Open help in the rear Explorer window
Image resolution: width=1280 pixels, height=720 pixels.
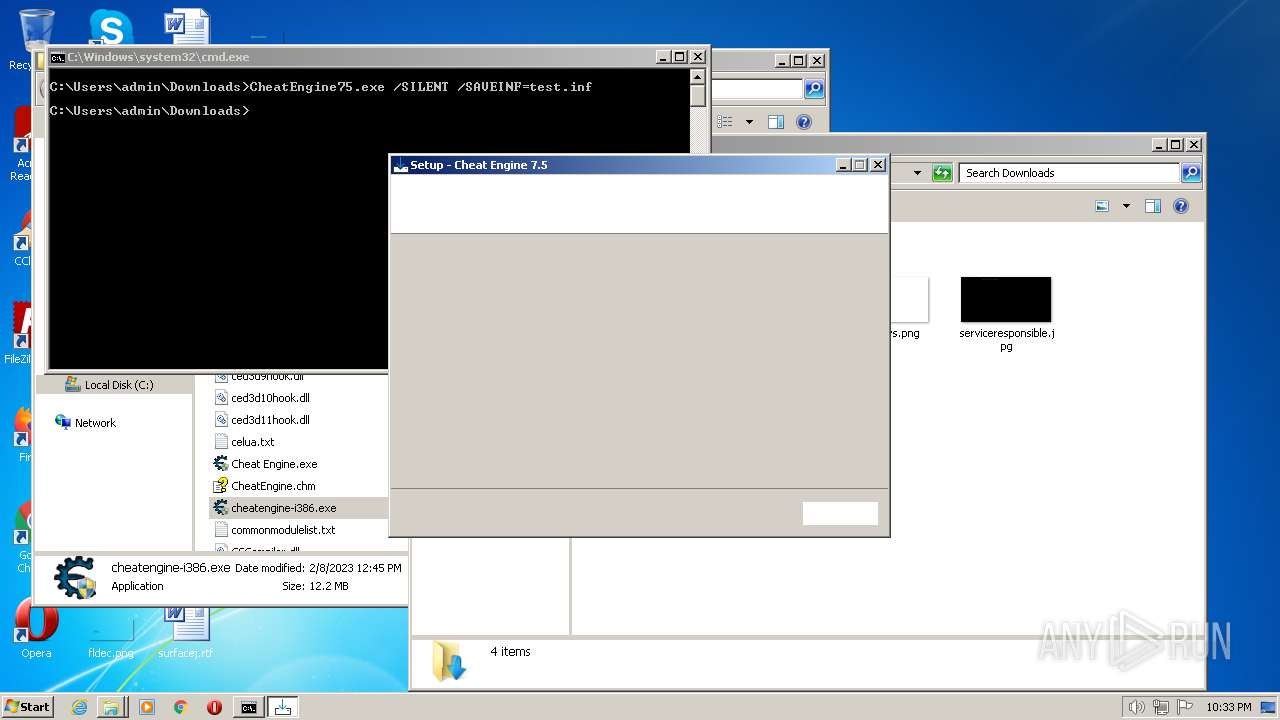coord(804,122)
